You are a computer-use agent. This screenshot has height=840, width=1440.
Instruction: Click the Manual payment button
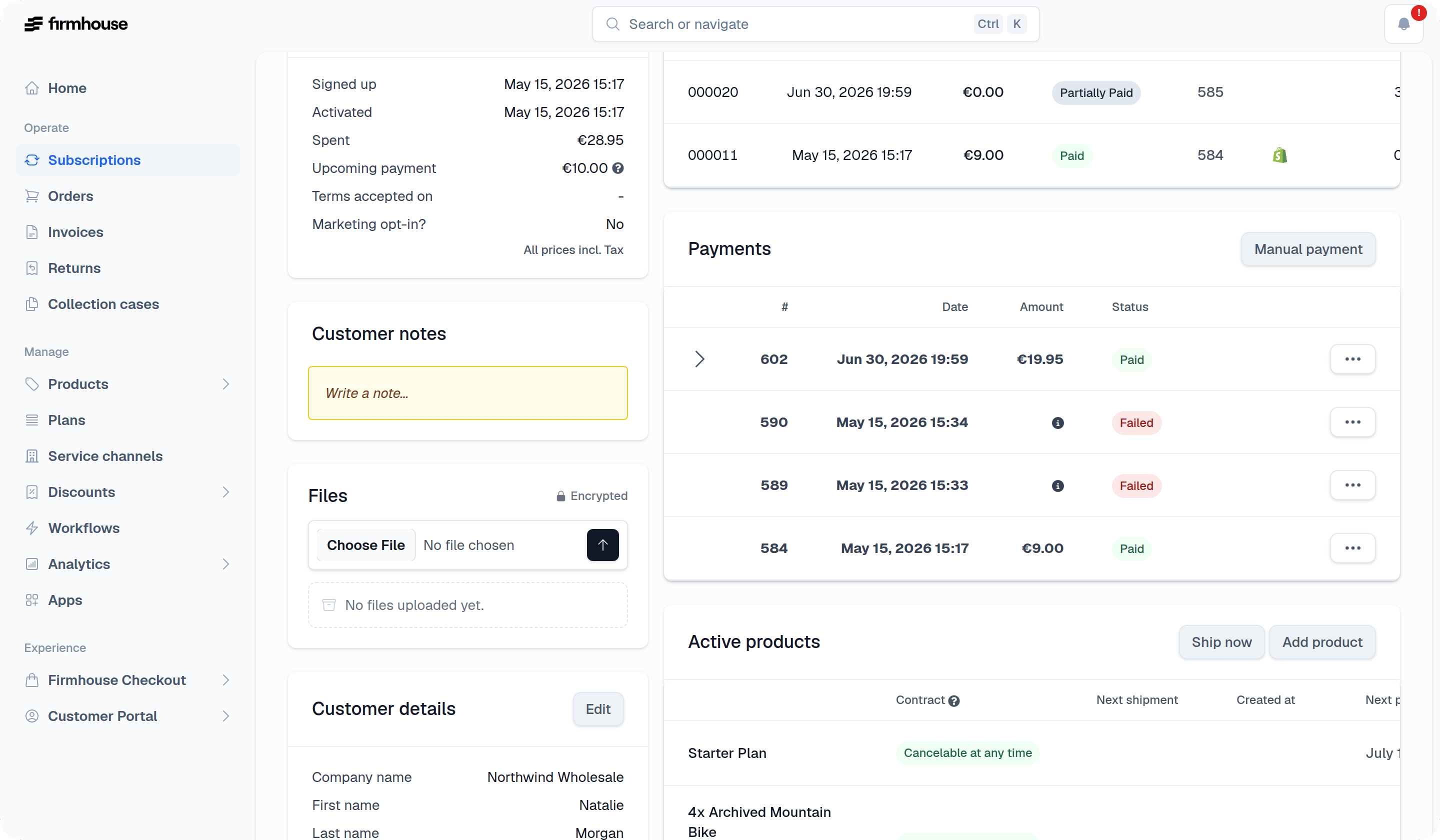tap(1308, 249)
